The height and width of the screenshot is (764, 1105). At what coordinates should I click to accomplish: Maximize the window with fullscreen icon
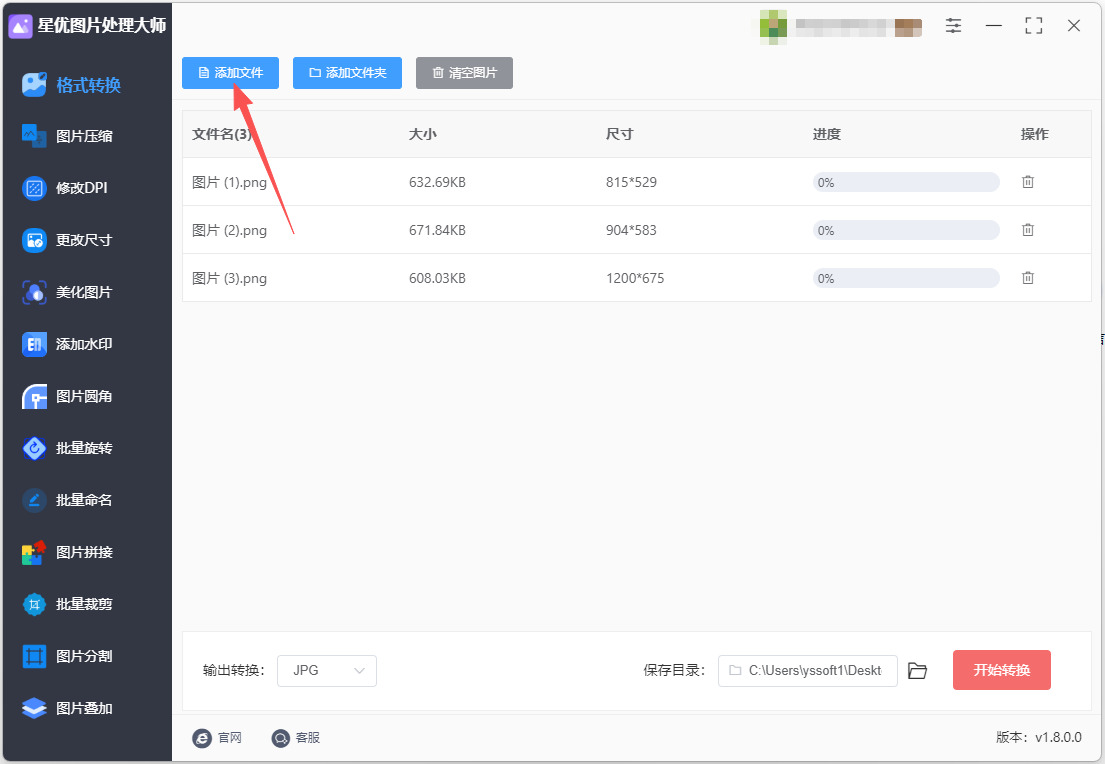click(1033, 26)
